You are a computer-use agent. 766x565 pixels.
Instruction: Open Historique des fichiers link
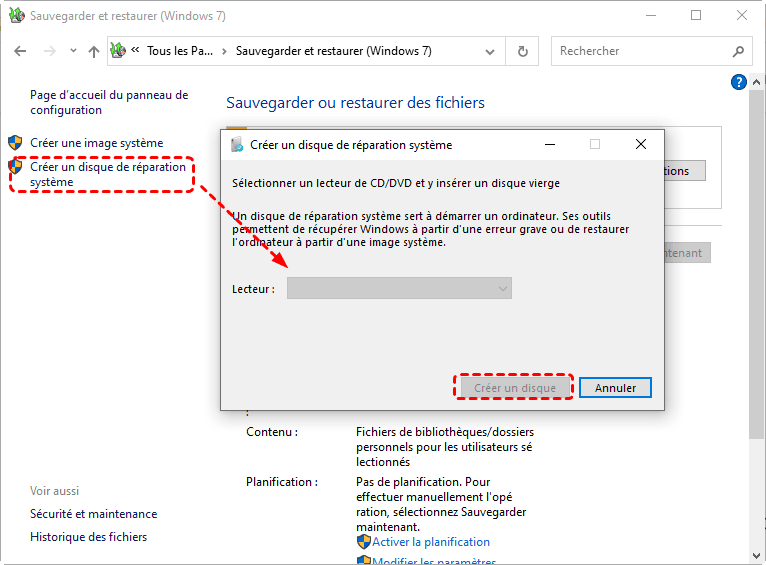[88, 537]
